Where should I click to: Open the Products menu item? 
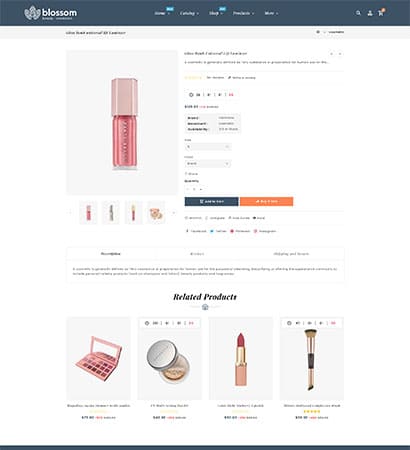click(243, 13)
